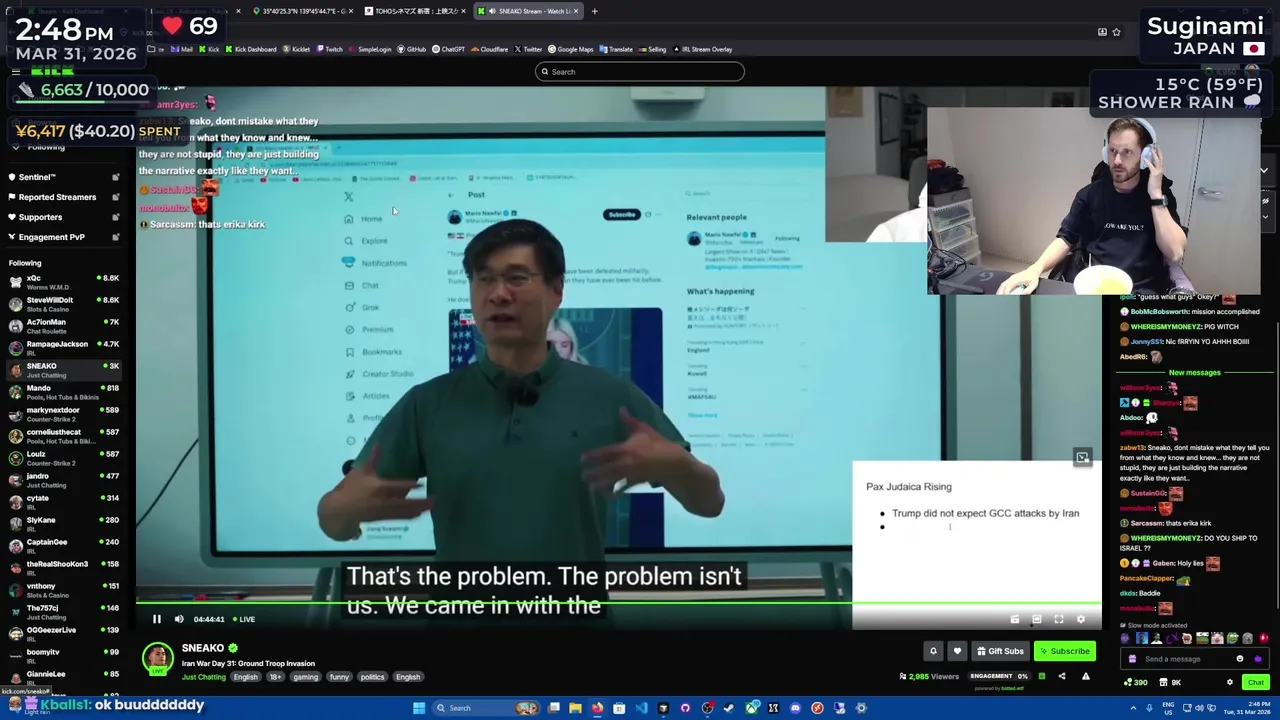Toggle stream notifications with bell button
Image resolution: width=1280 pixels, height=720 pixels.
tap(933, 651)
